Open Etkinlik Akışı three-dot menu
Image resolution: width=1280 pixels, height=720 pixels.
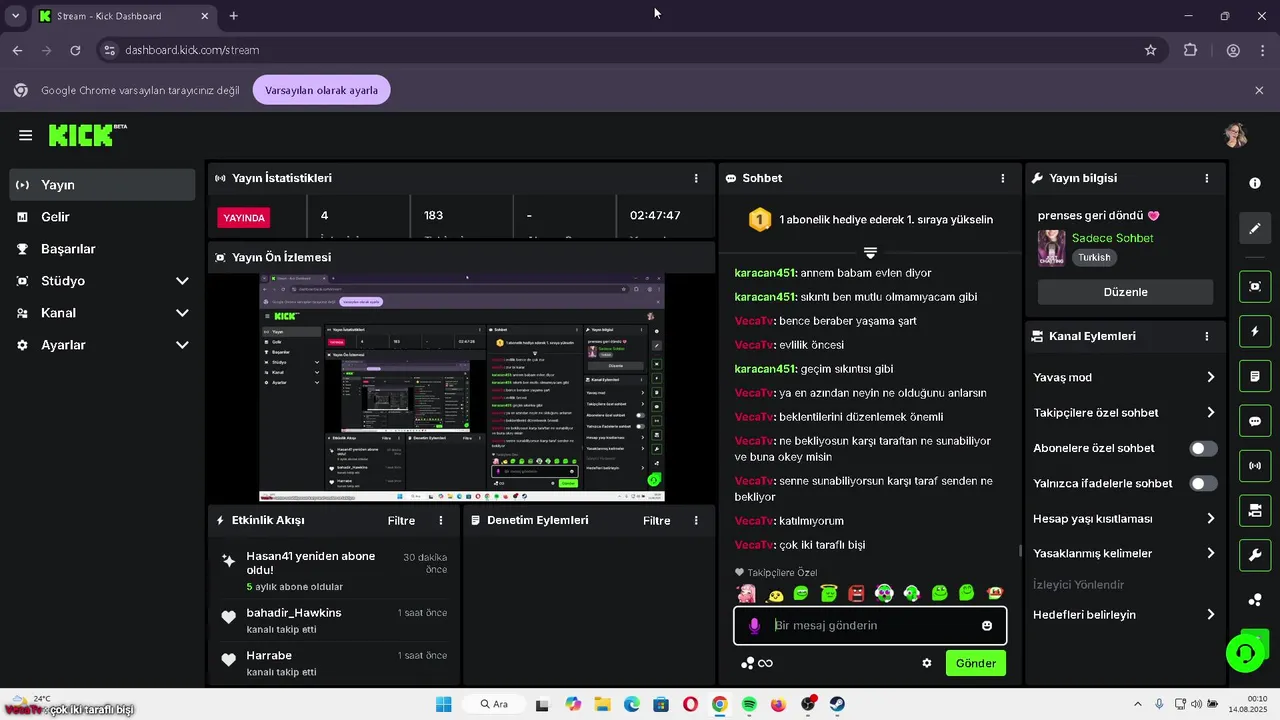(x=441, y=521)
